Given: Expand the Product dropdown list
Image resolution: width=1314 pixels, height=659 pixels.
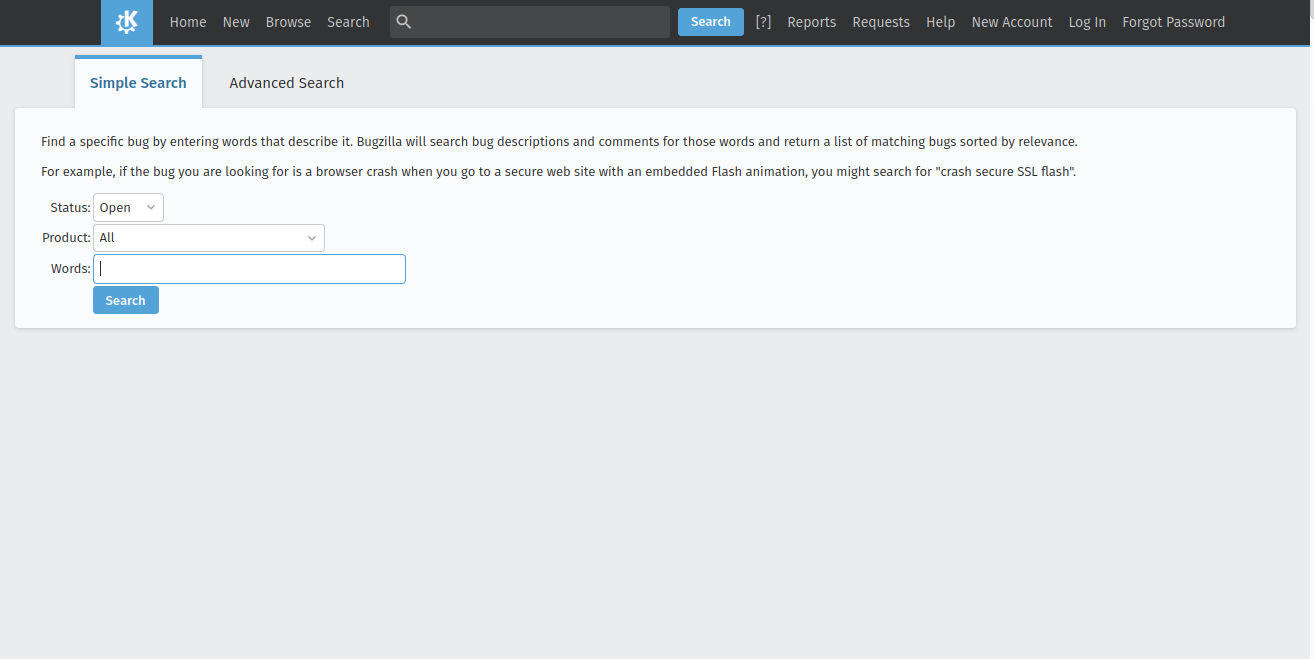Looking at the screenshot, I should (x=208, y=238).
